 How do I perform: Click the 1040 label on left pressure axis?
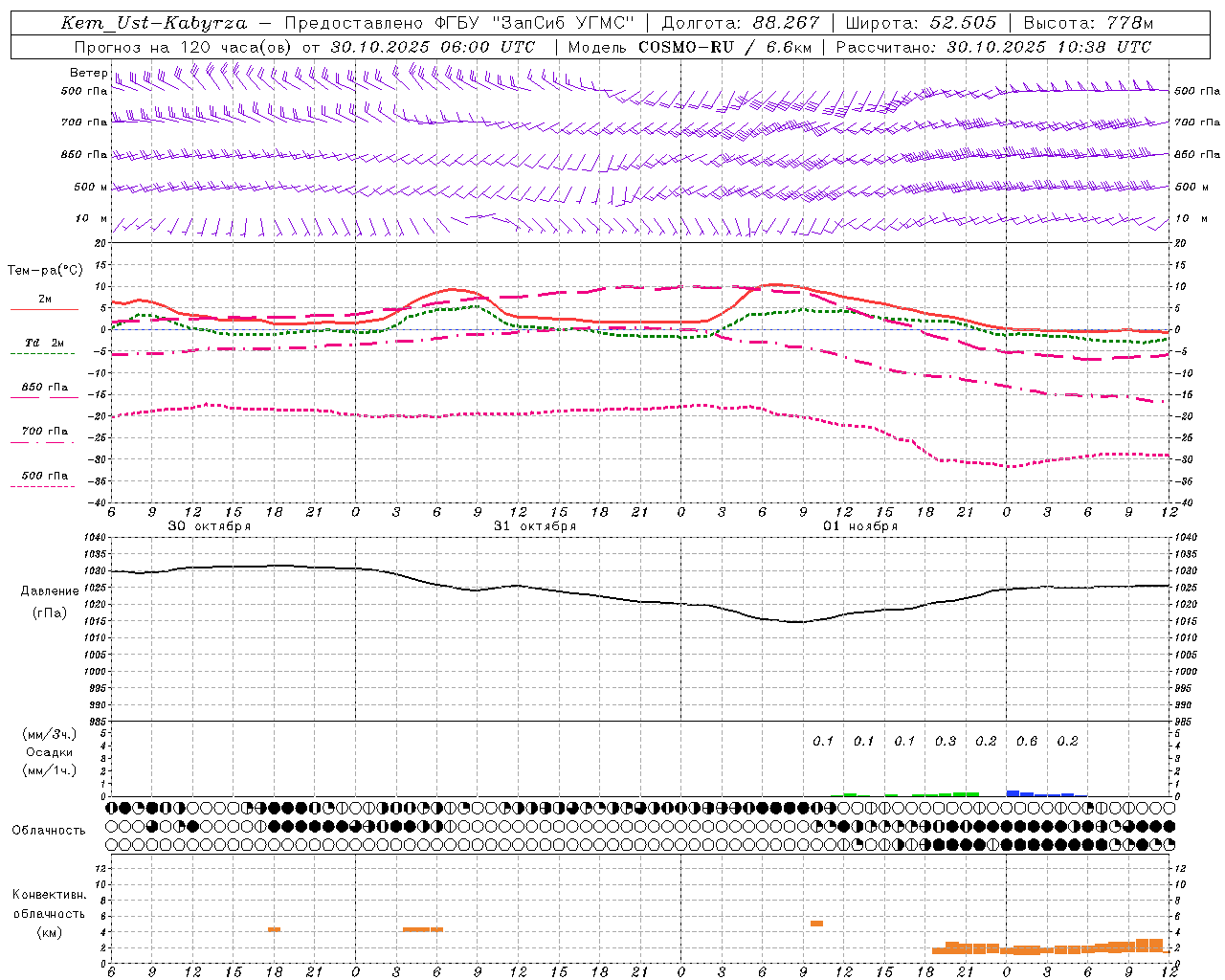94,537
